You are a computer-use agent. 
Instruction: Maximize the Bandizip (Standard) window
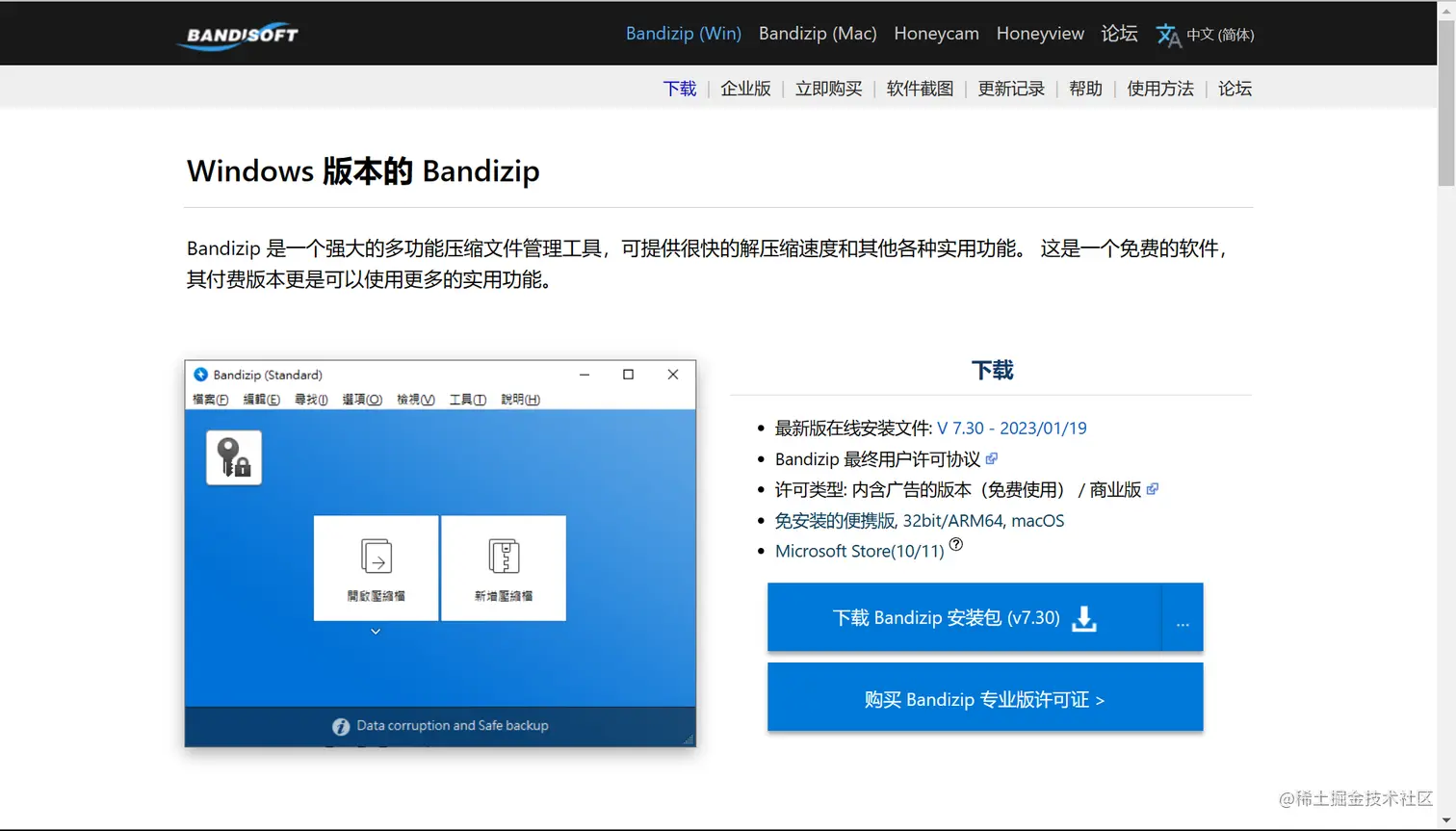click(628, 375)
